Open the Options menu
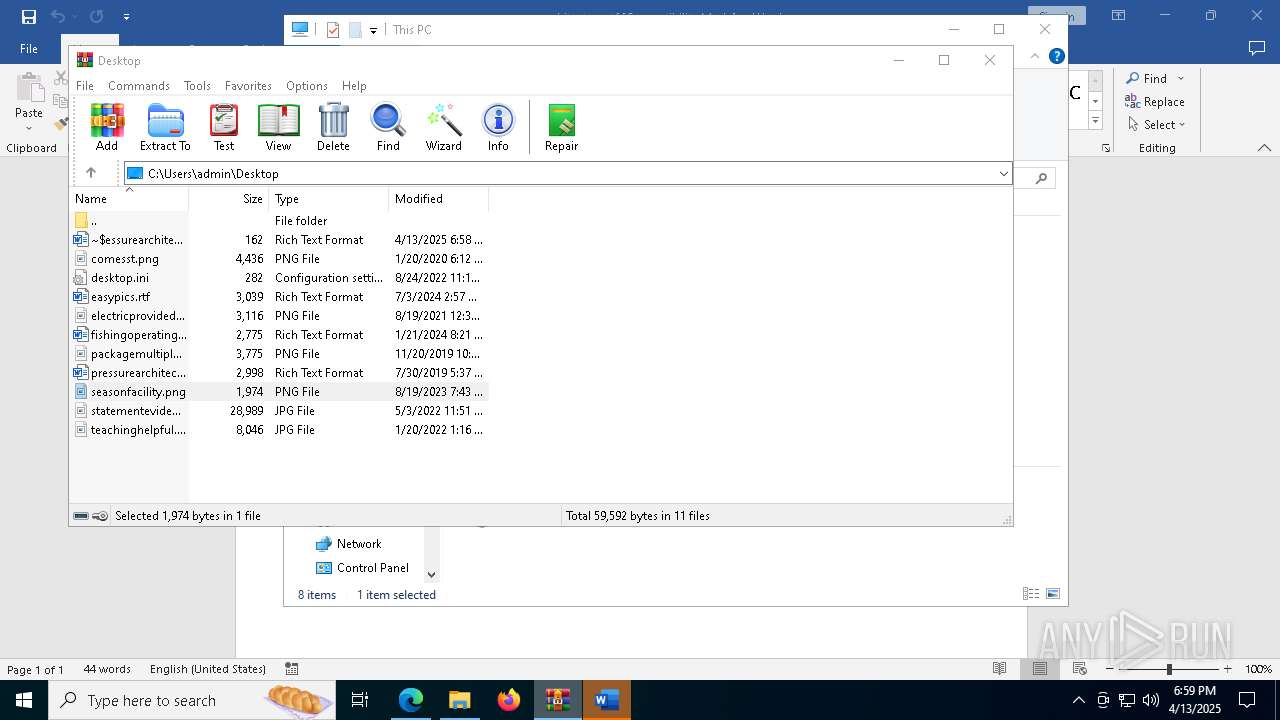1280x720 pixels. tap(307, 86)
